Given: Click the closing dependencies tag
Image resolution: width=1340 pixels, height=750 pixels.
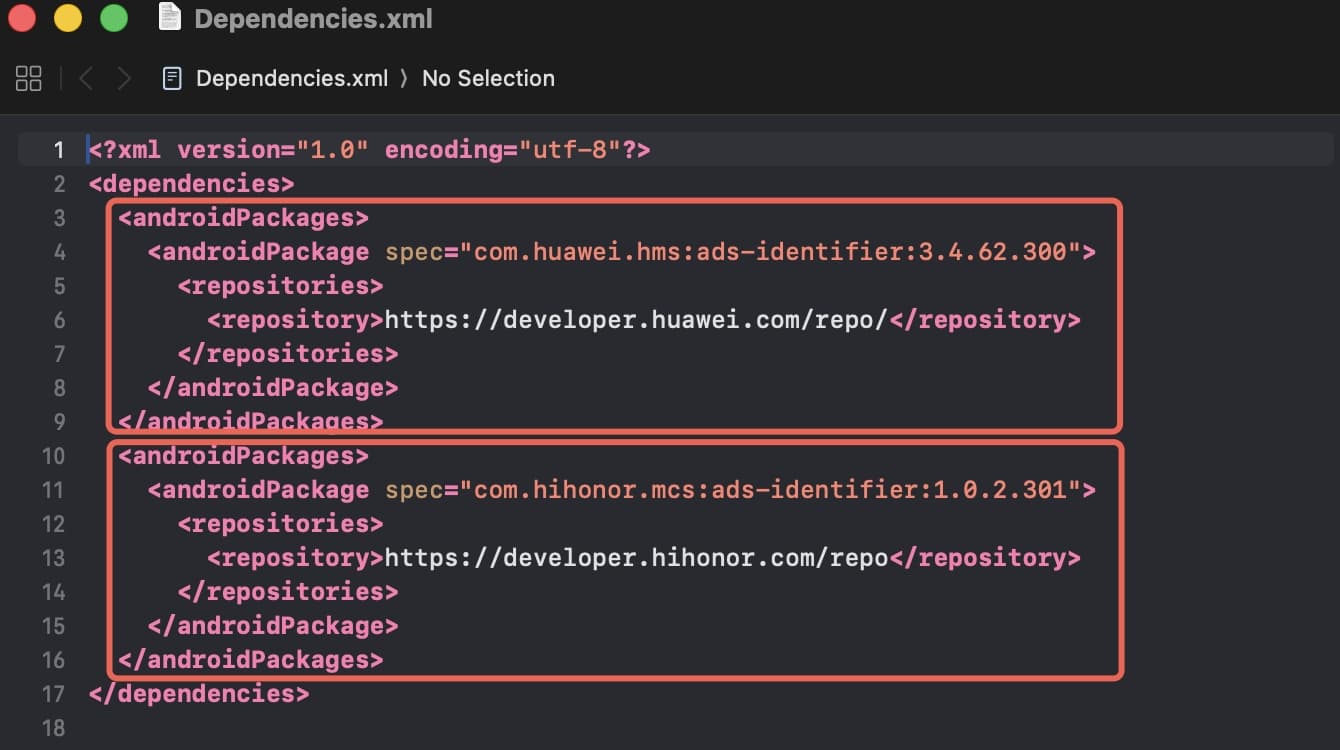Looking at the screenshot, I should click(x=199, y=694).
